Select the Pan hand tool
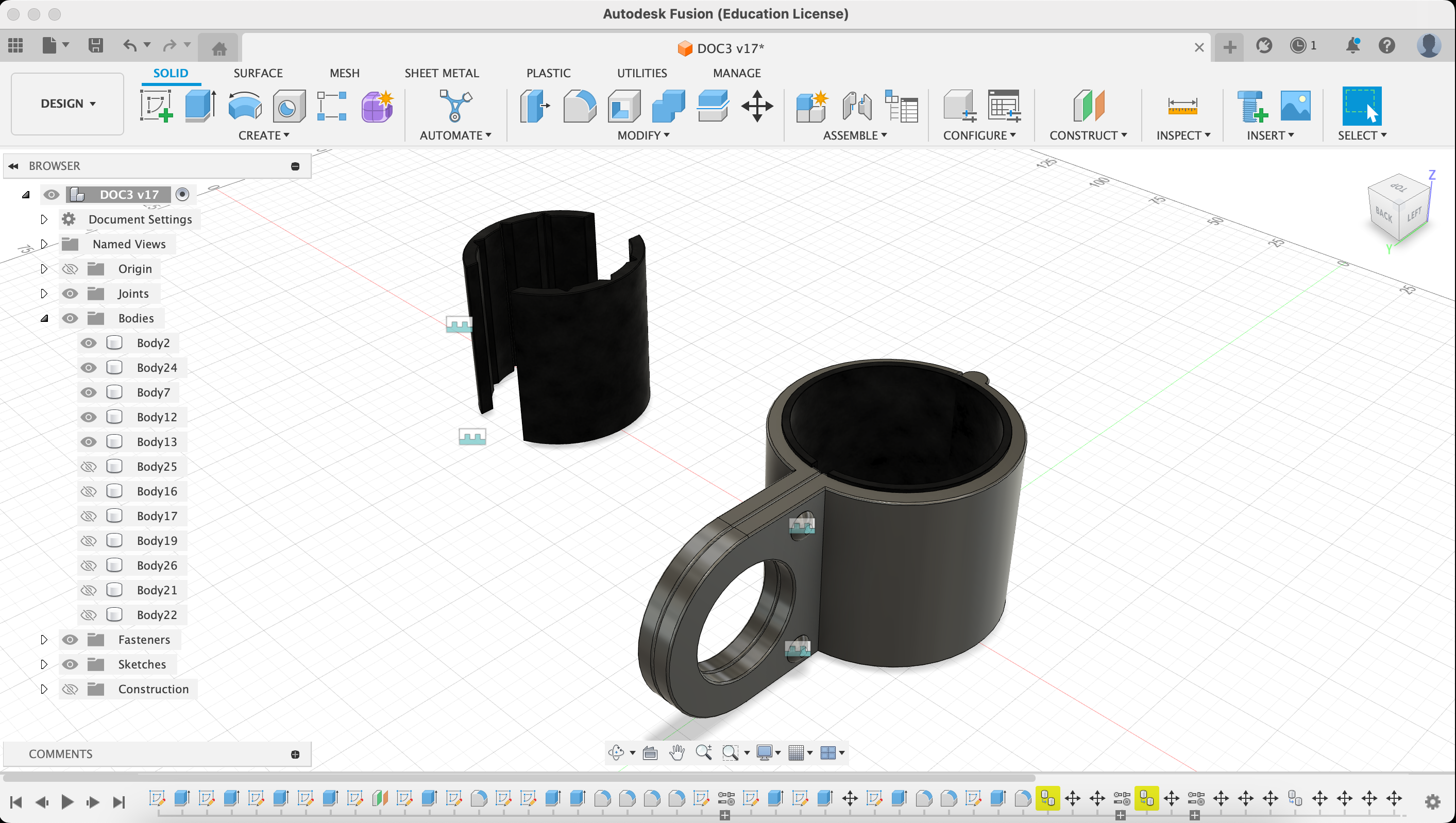The width and height of the screenshot is (1456, 823). pyautogui.click(x=677, y=752)
